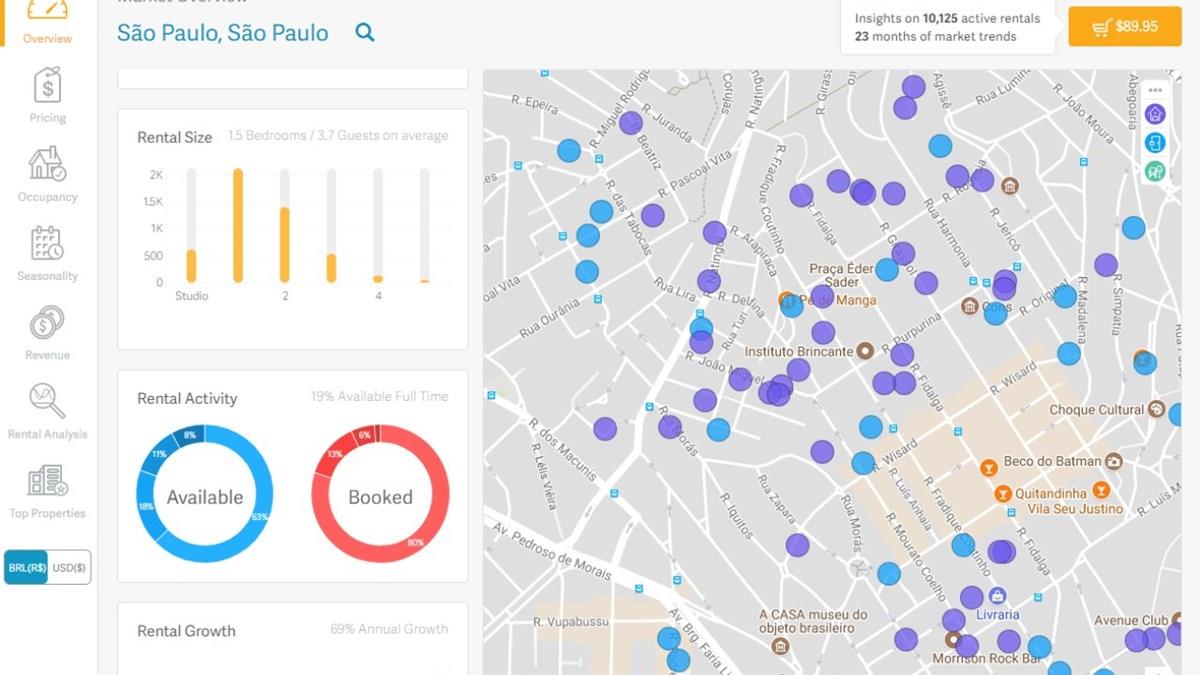This screenshot has height=675, width=1200.
Task: Select the Revenue coins icon
Action: [x=47, y=332]
